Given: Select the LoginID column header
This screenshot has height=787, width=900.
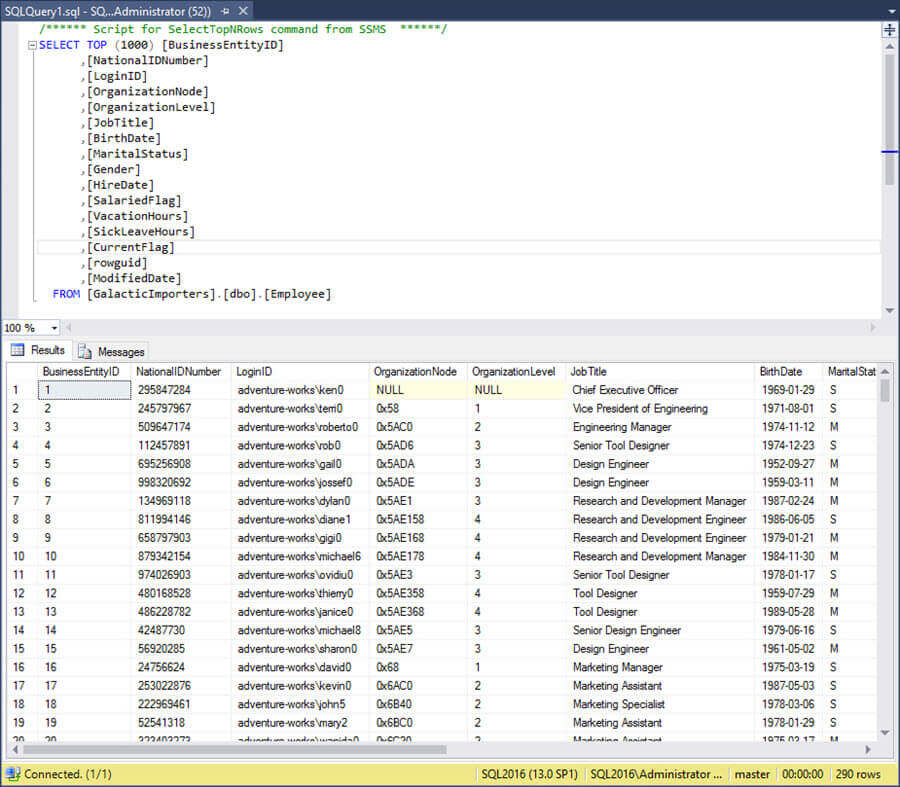Looking at the screenshot, I should (x=255, y=371).
